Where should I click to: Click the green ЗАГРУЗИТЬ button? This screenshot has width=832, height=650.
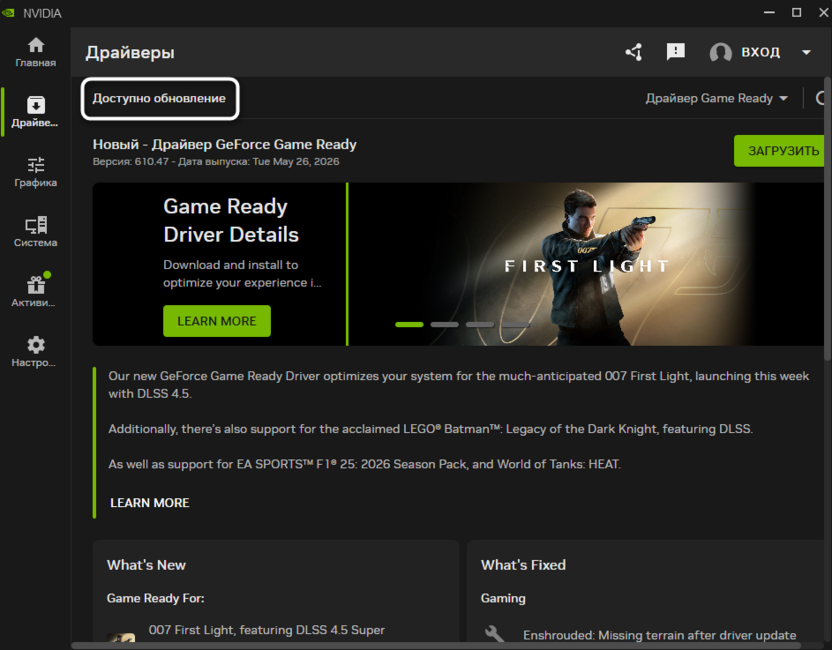[780, 151]
